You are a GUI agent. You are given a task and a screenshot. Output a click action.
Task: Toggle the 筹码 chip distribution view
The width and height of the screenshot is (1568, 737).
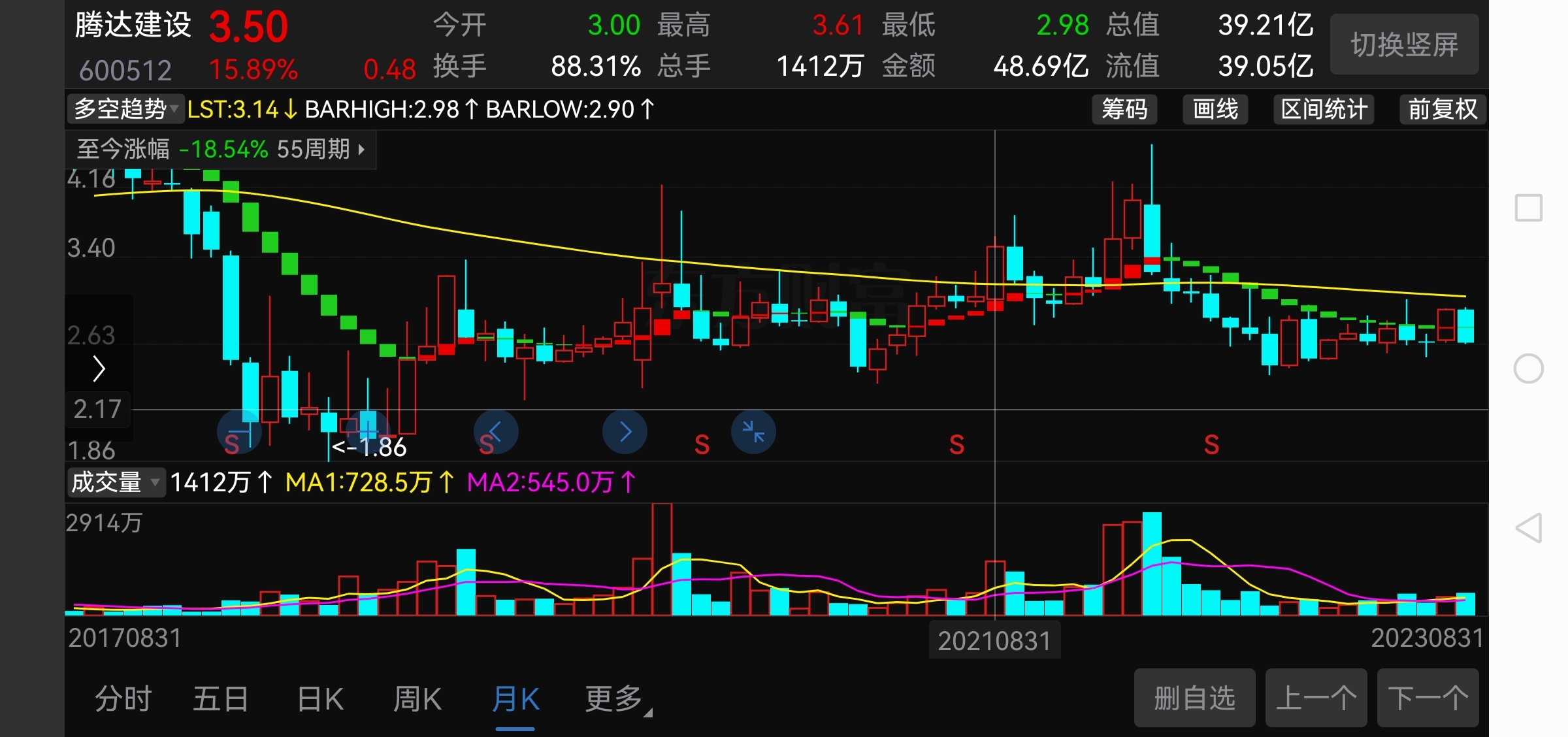coord(1124,109)
